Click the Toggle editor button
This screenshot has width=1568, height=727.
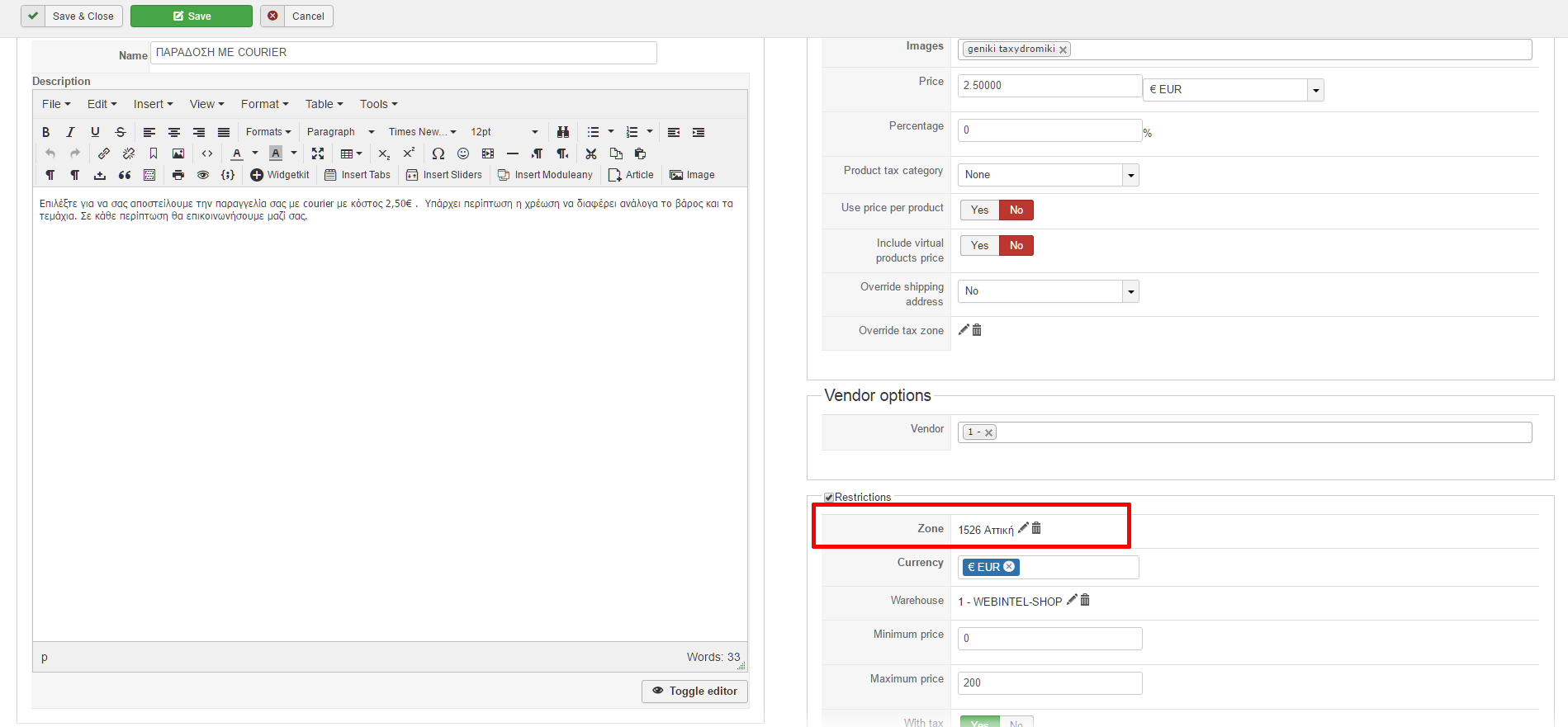coord(694,692)
